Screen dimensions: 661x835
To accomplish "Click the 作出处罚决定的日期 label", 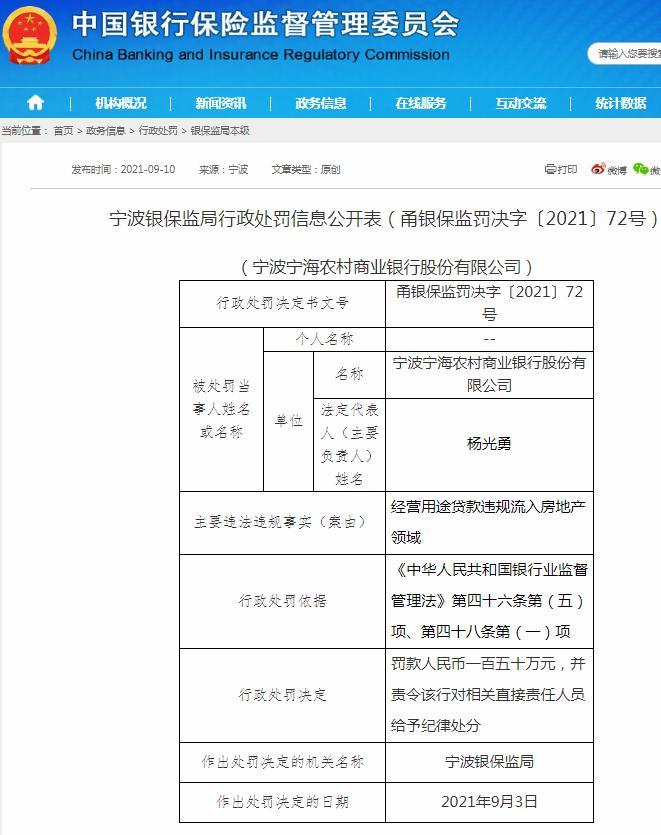I will click(282, 802).
